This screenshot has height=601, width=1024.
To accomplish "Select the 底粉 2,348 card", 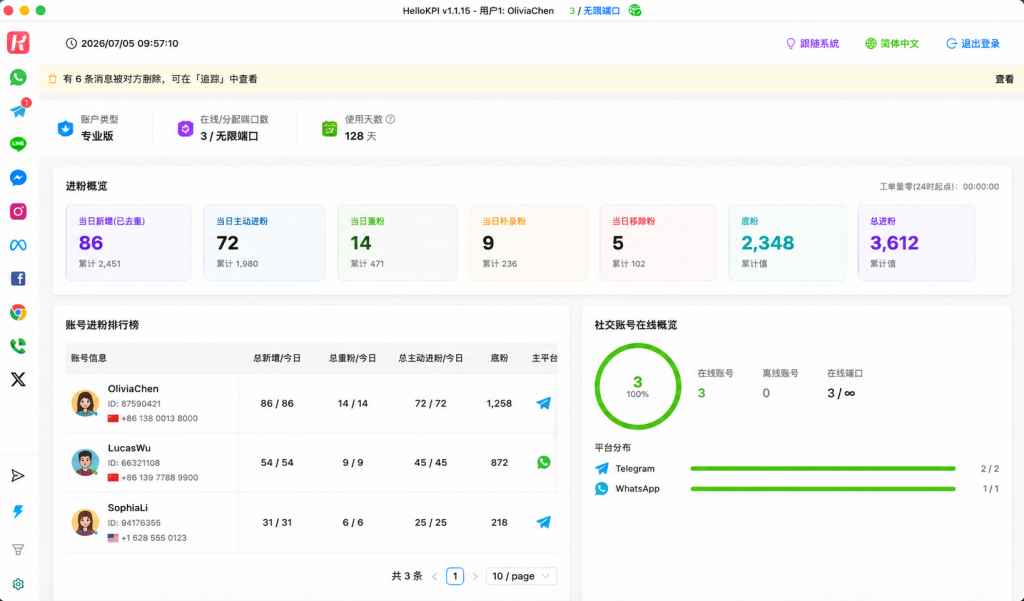I will coord(788,242).
